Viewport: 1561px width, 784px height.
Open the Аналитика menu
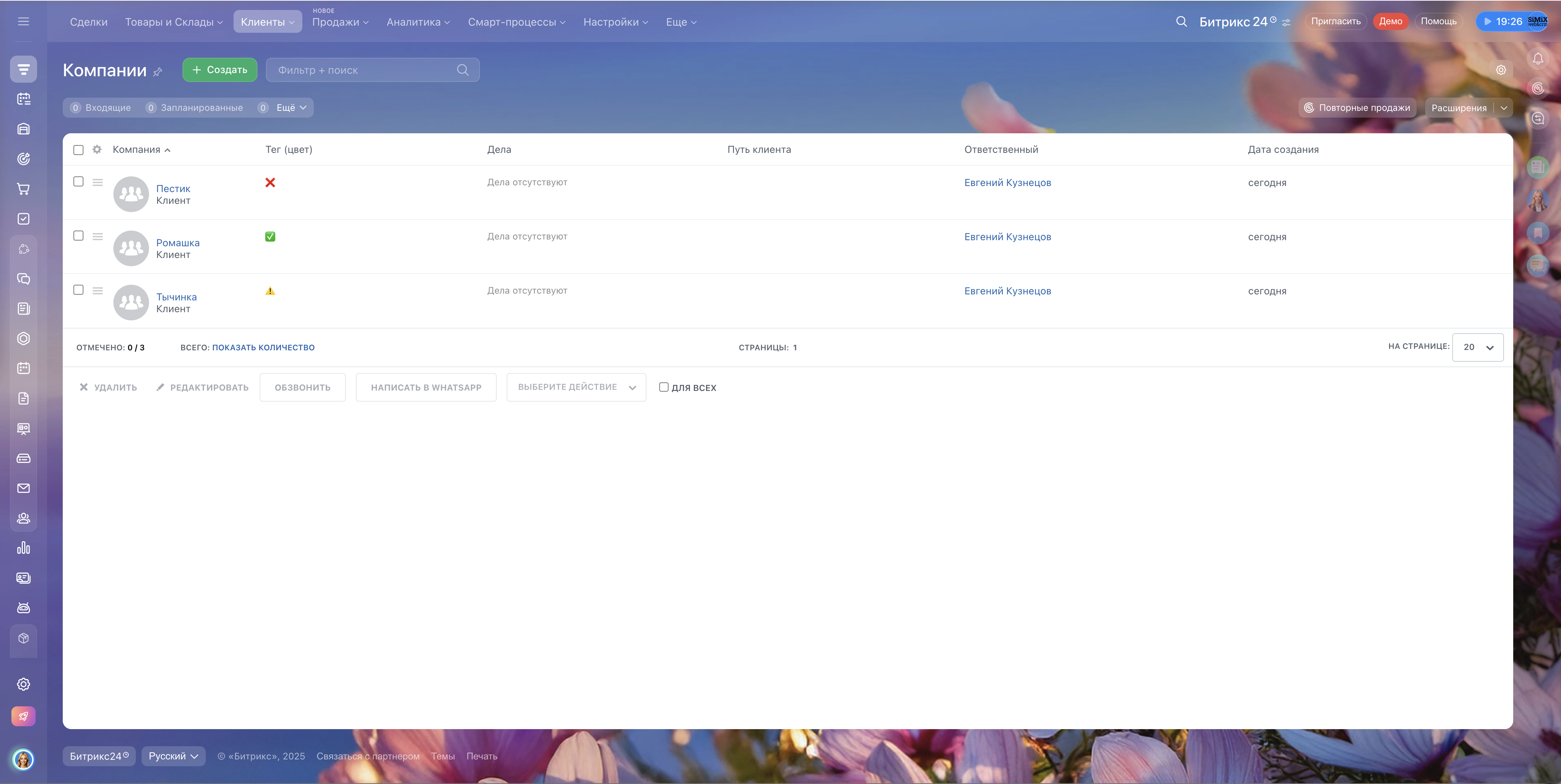tap(418, 22)
